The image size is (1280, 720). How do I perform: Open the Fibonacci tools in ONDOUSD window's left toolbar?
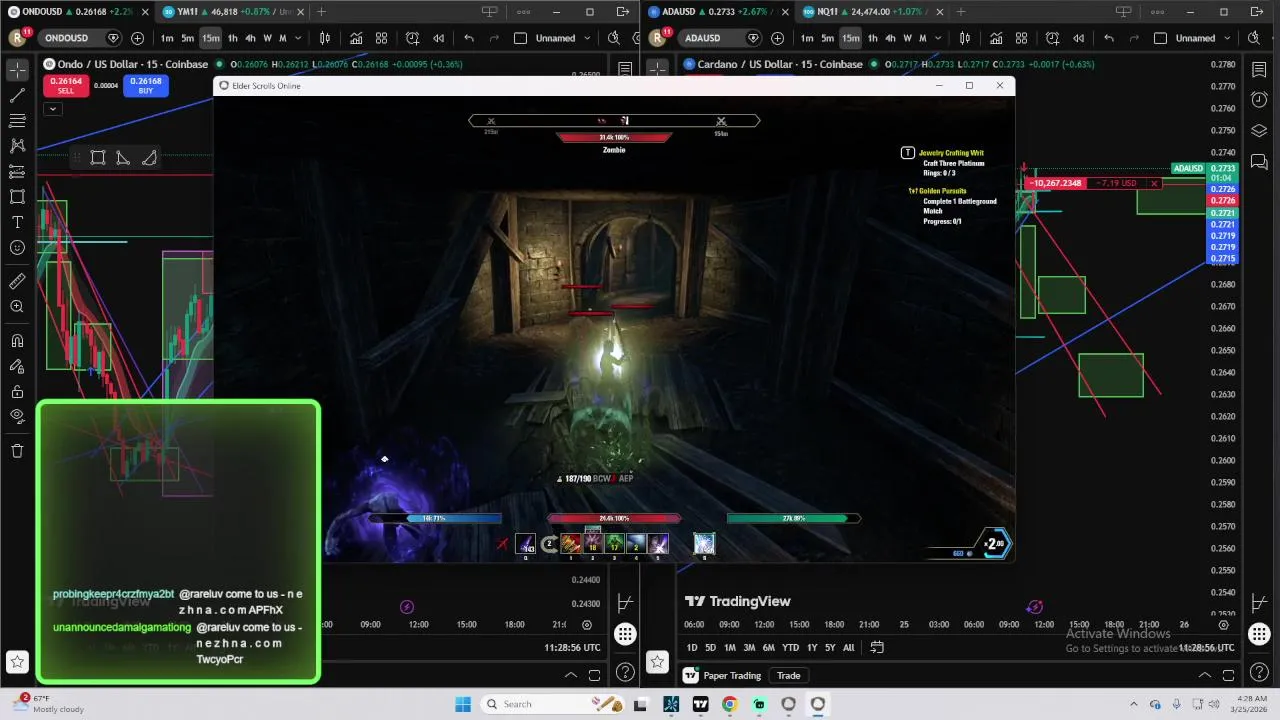(x=17, y=121)
